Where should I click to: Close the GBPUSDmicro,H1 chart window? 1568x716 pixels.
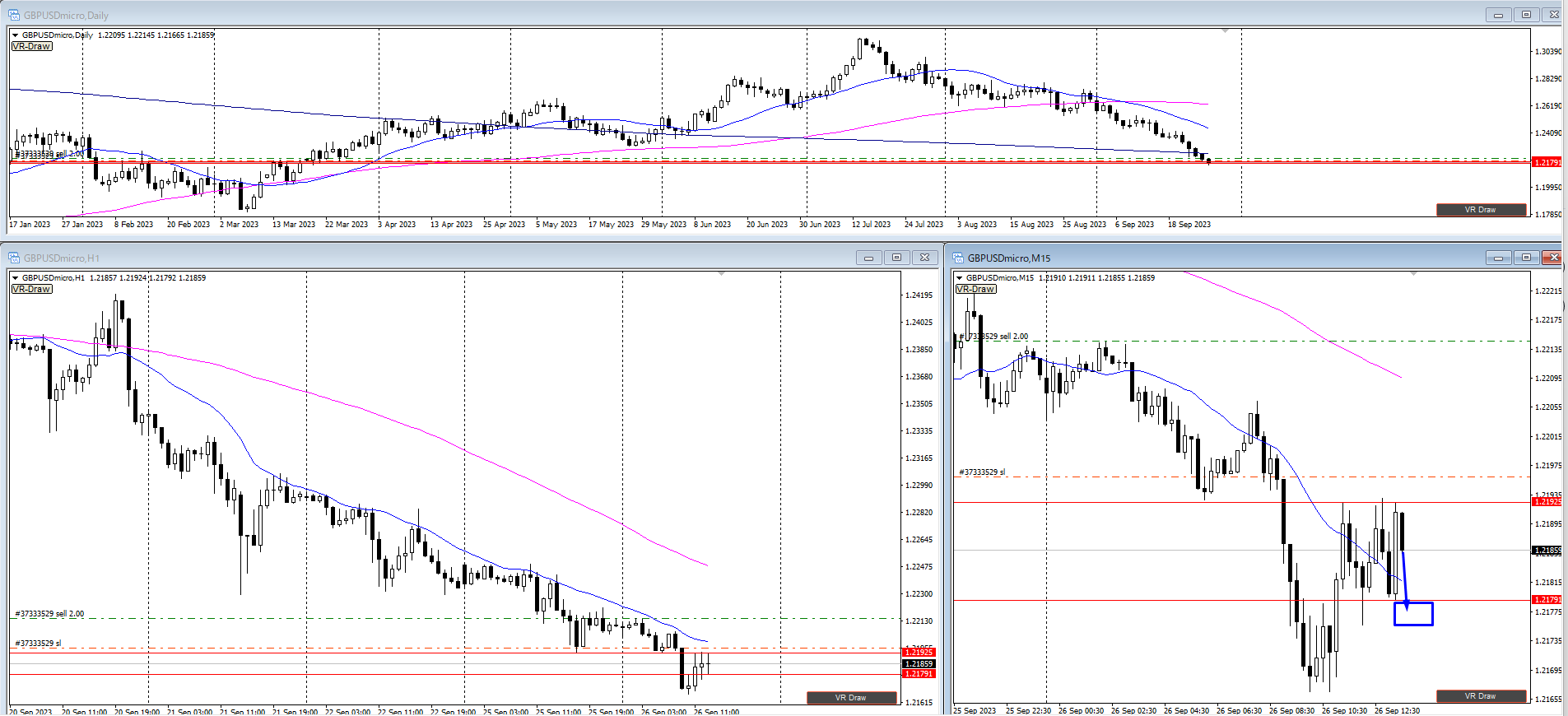pos(924,258)
